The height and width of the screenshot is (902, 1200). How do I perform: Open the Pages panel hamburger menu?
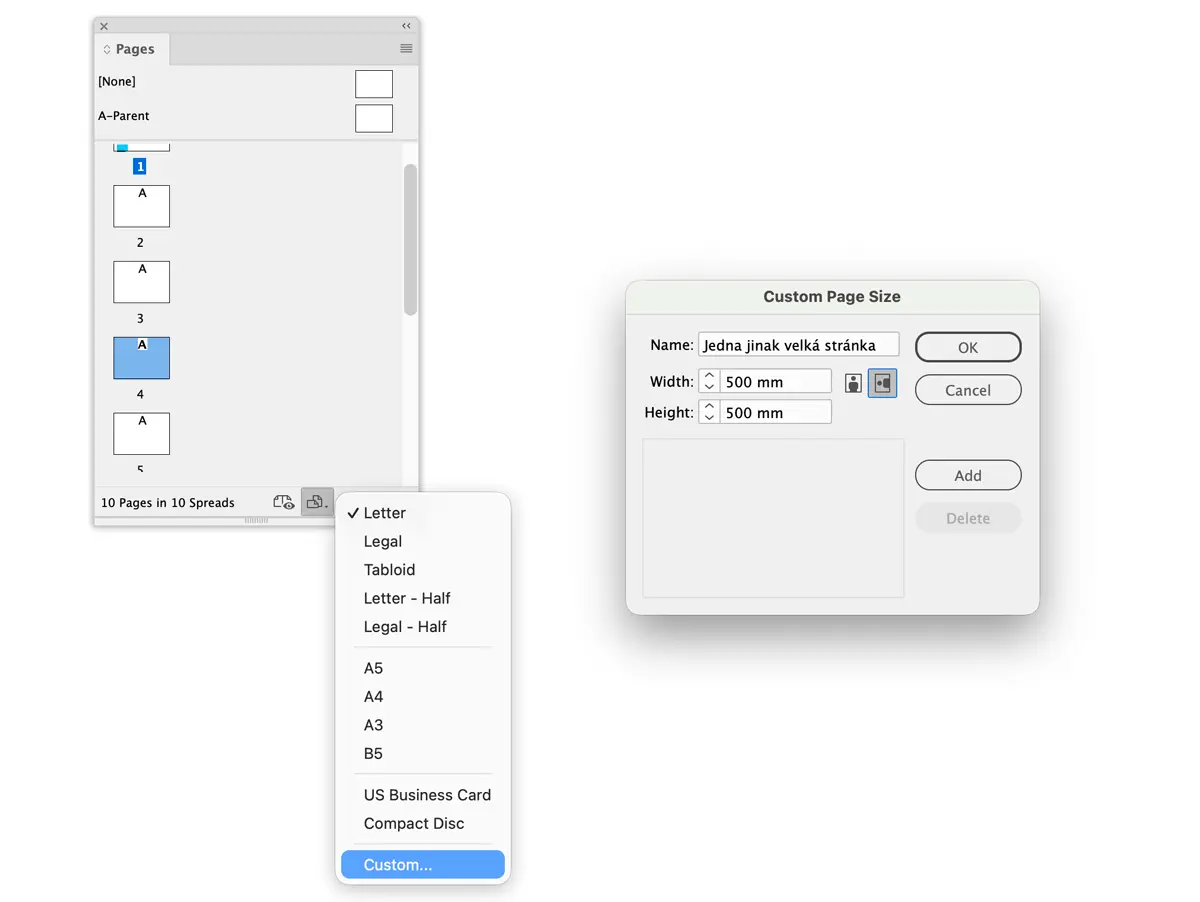tap(406, 49)
